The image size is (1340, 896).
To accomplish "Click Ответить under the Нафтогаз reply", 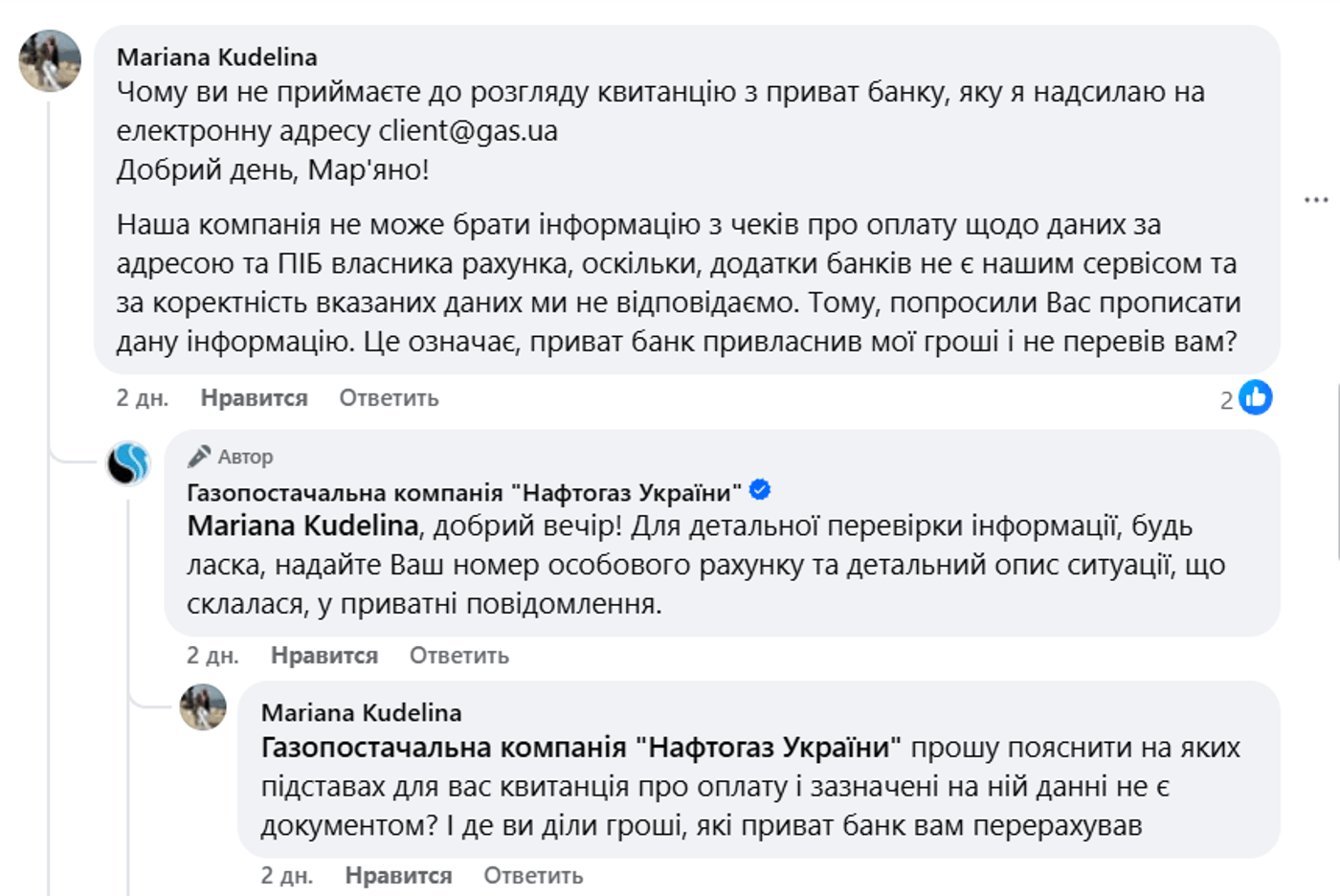I will [x=458, y=656].
